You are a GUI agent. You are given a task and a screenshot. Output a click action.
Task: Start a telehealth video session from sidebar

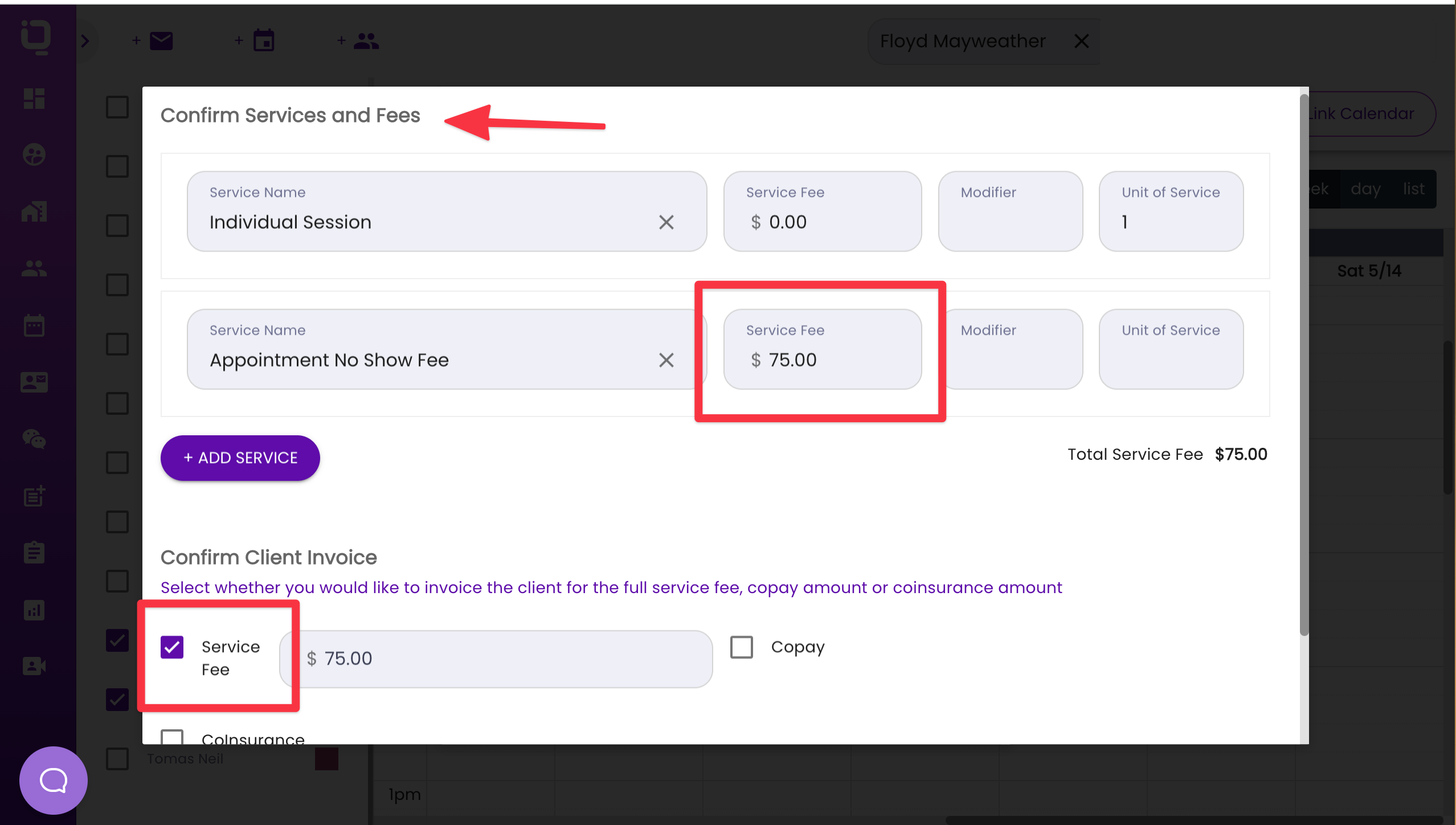[x=33, y=665]
